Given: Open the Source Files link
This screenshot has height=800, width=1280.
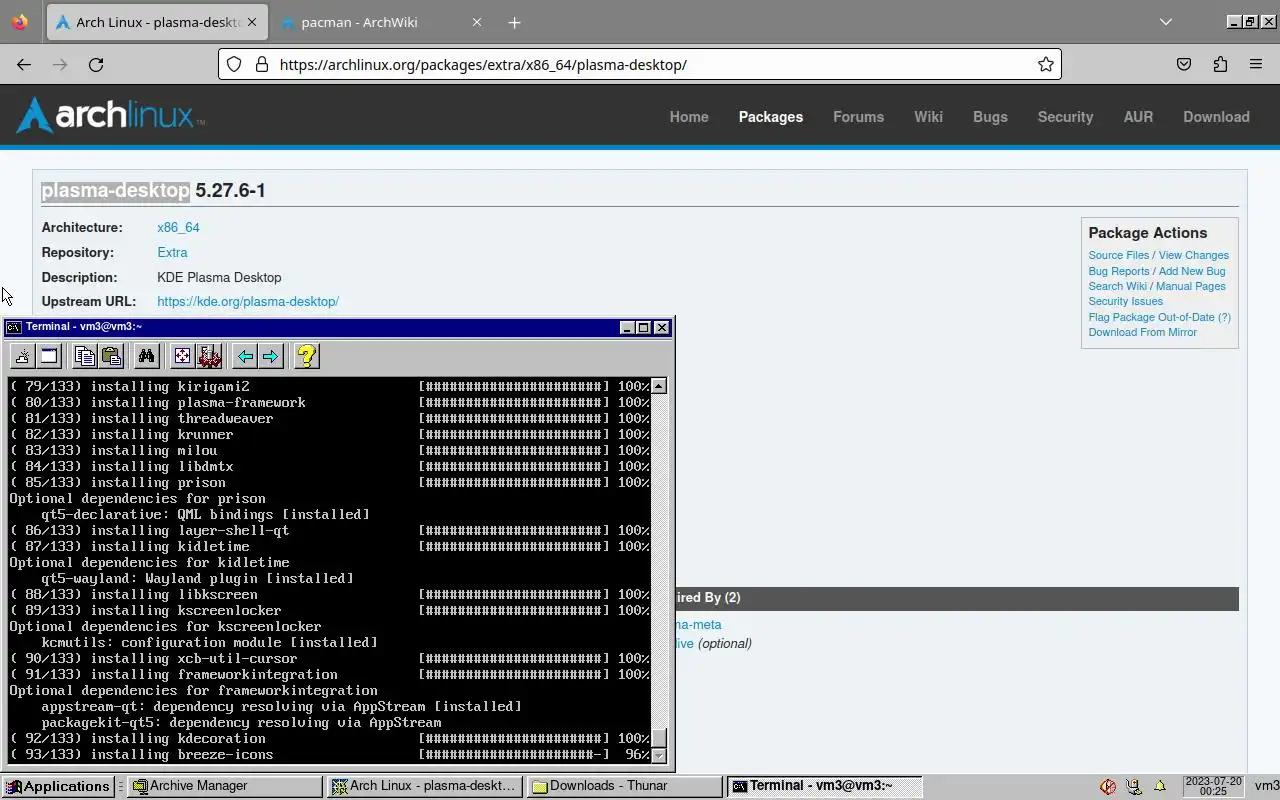Looking at the screenshot, I should [1118, 255].
